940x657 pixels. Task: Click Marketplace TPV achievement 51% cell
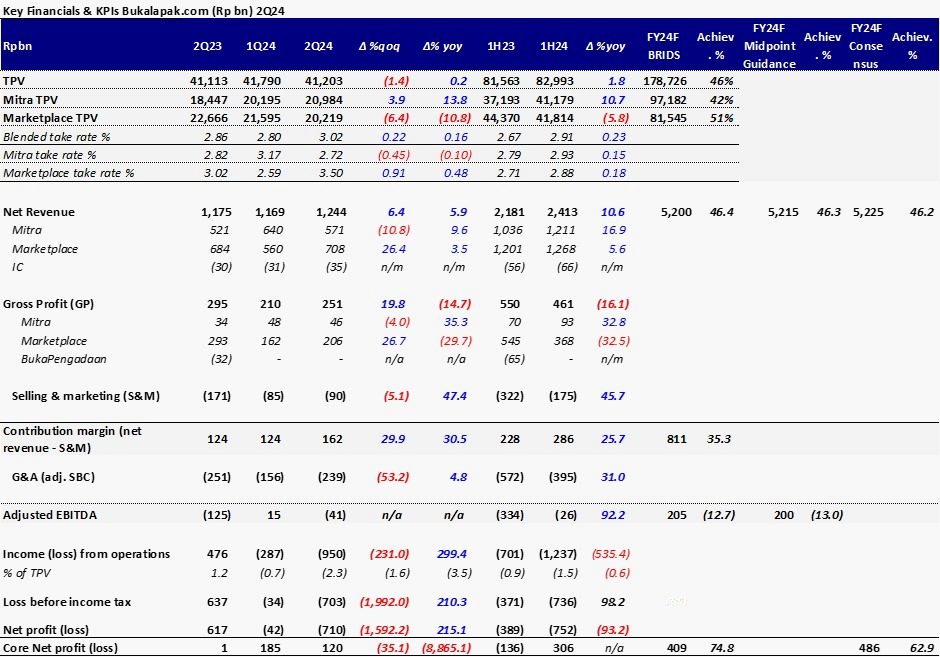coord(721,118)
